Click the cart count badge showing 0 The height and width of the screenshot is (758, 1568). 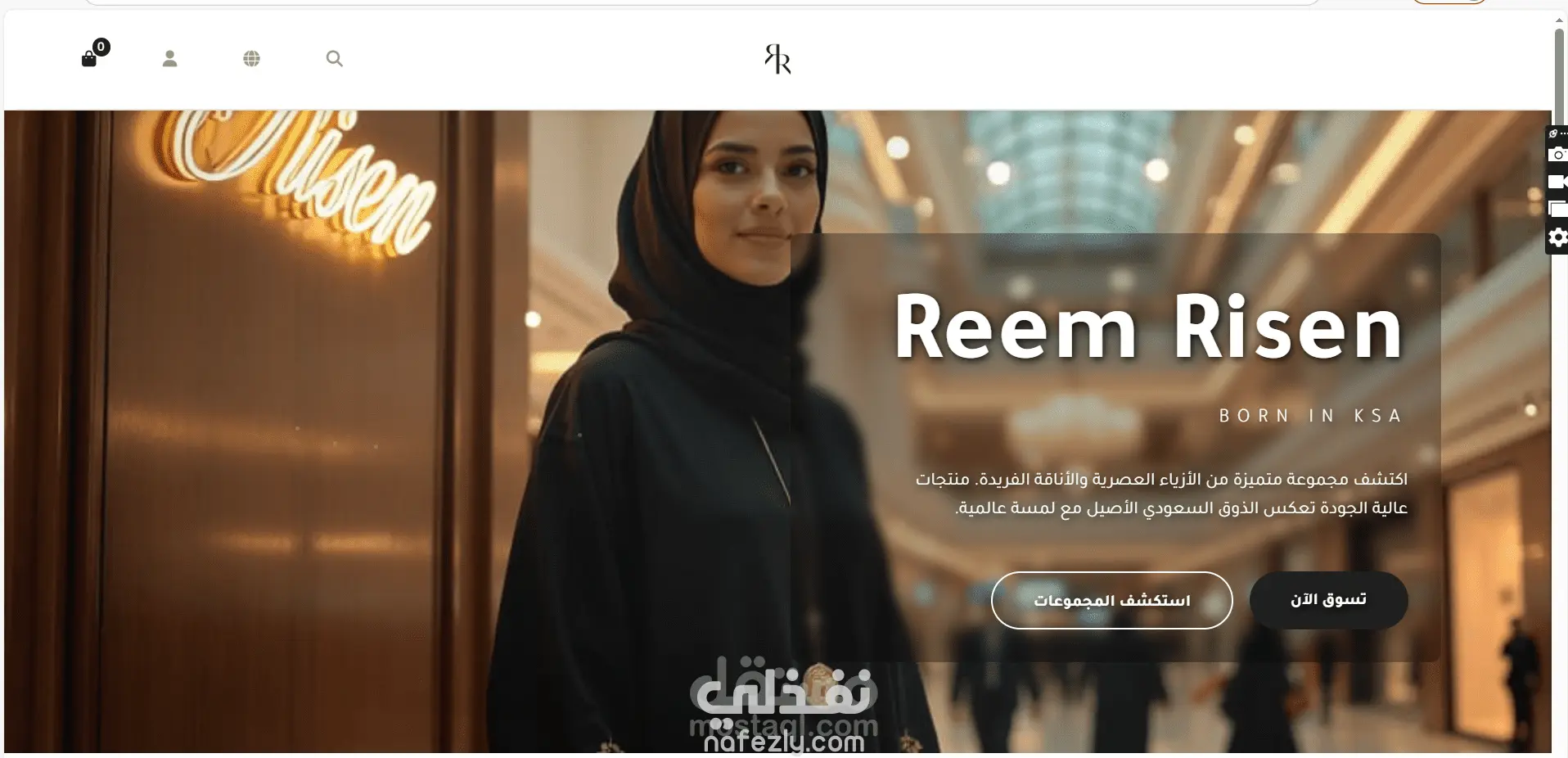(101, 47)
